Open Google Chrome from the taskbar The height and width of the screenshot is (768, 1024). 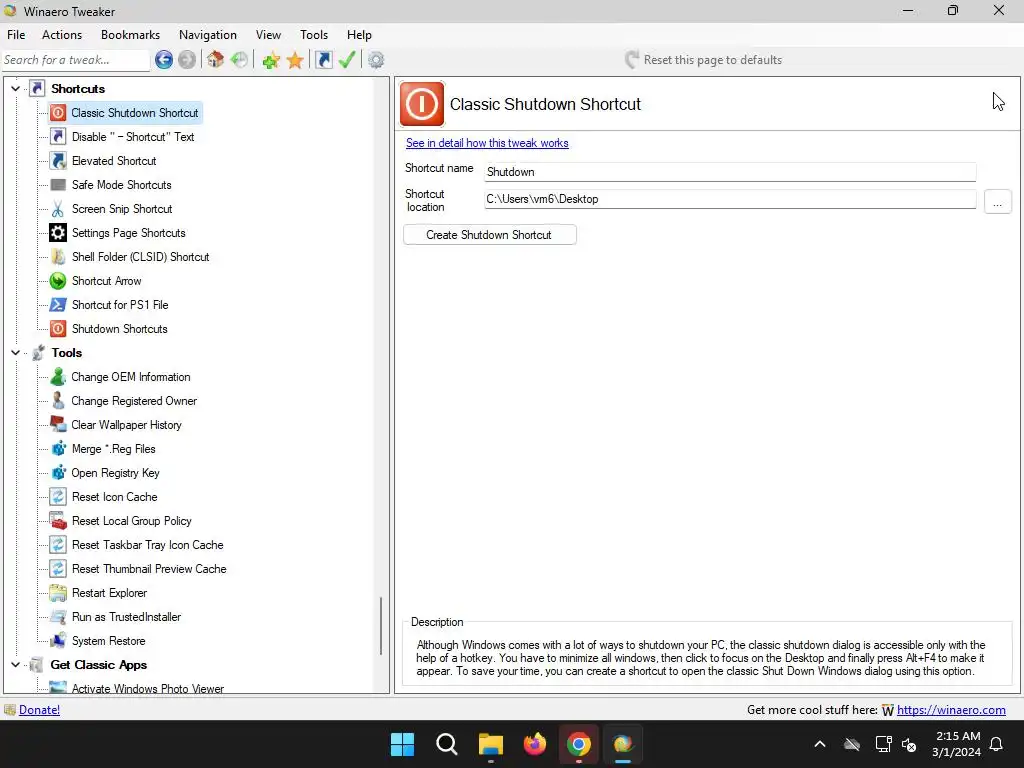[x=579, y=744]
